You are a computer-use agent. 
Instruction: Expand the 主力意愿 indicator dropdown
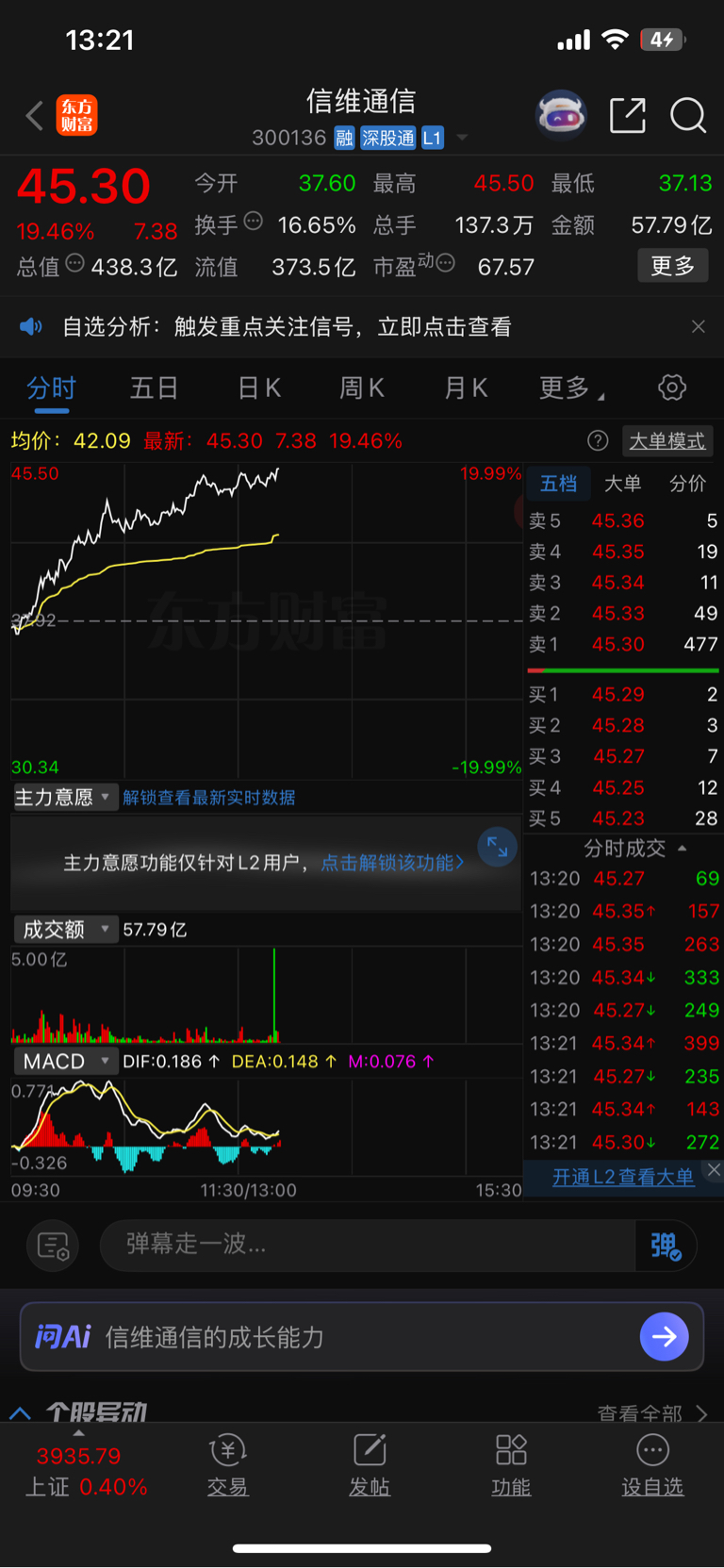pos(64,797)
